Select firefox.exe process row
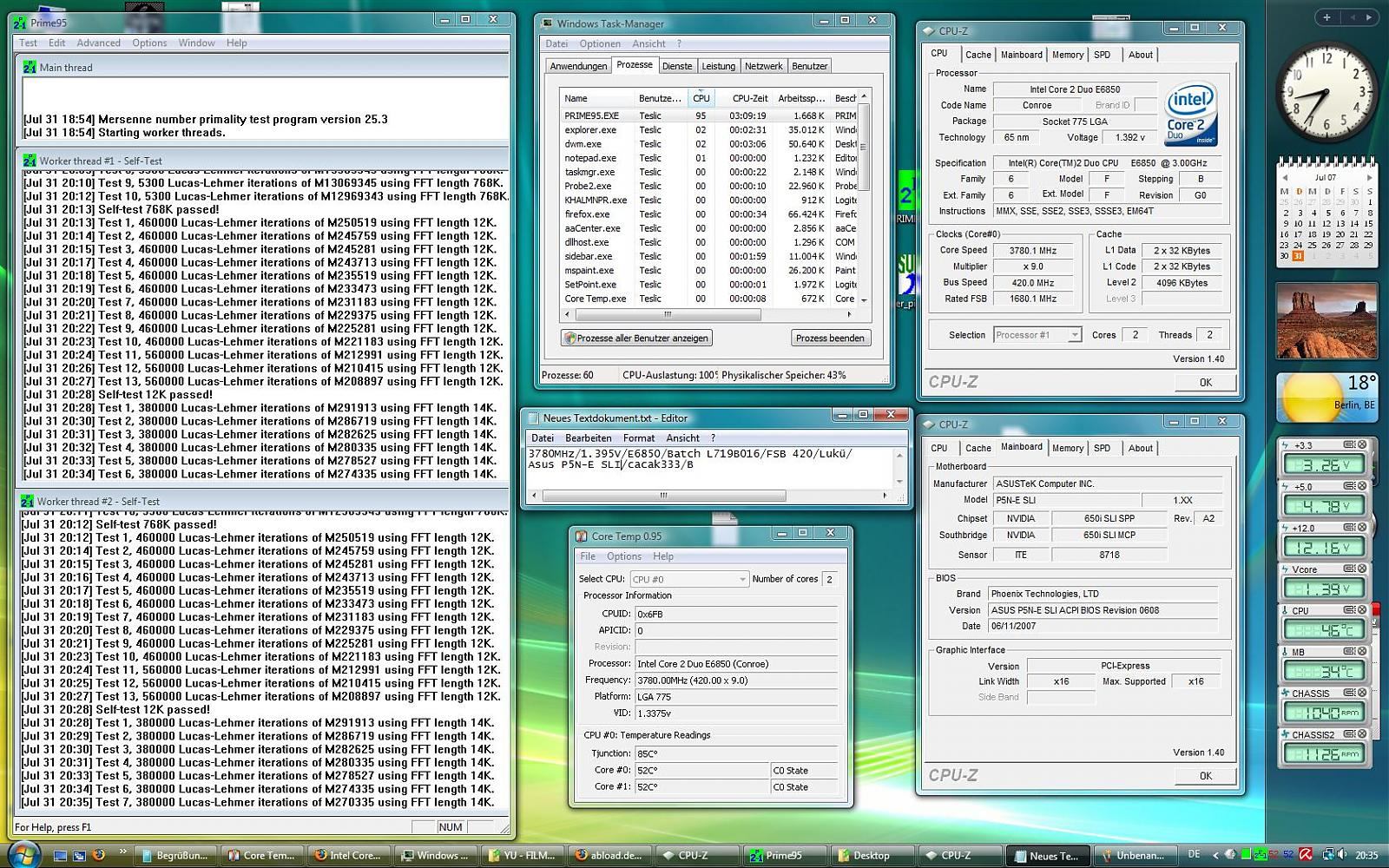The height and width of the screenshot is (868, 1389). [708, 214]
